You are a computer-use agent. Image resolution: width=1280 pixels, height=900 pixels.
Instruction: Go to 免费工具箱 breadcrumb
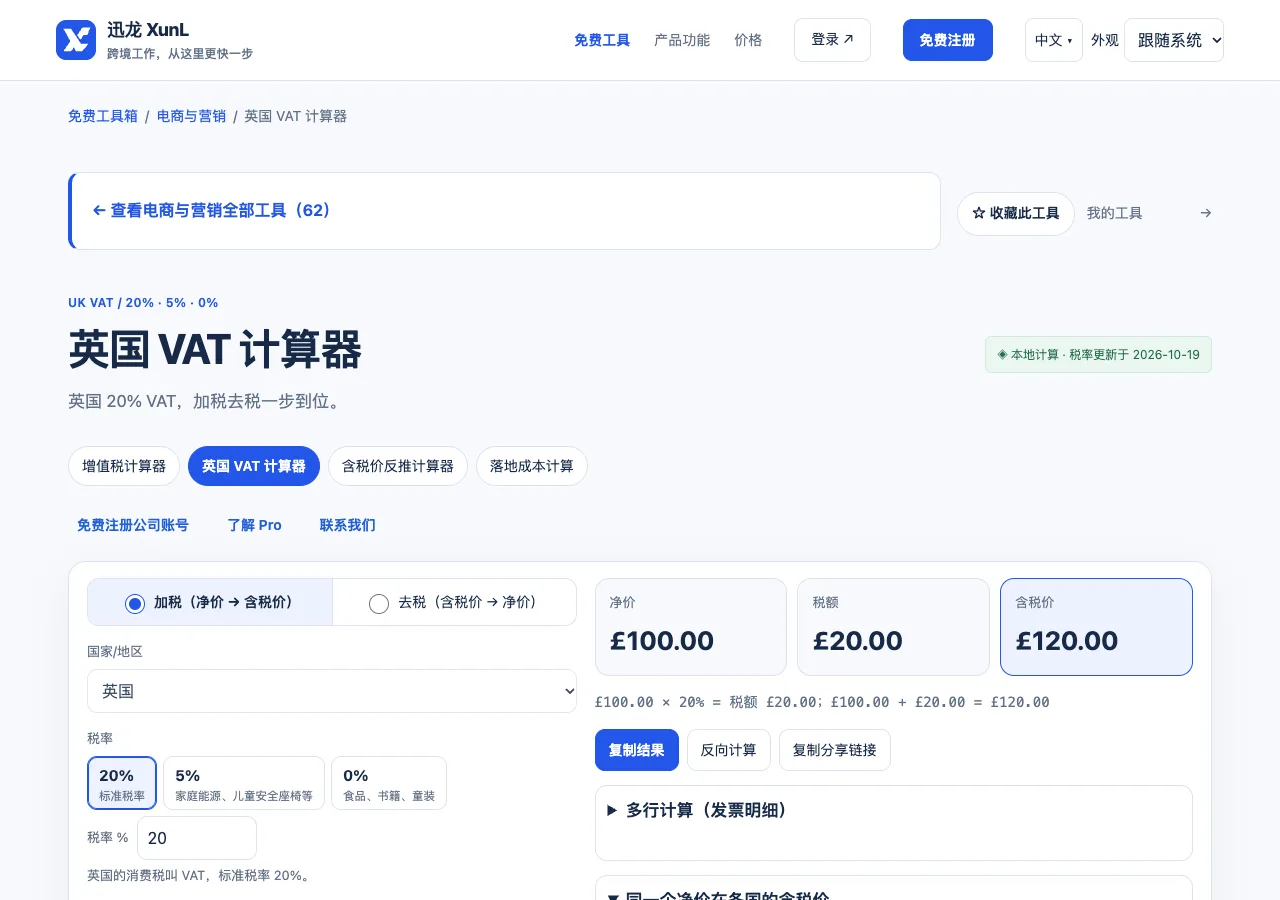[x=103, y=116]
